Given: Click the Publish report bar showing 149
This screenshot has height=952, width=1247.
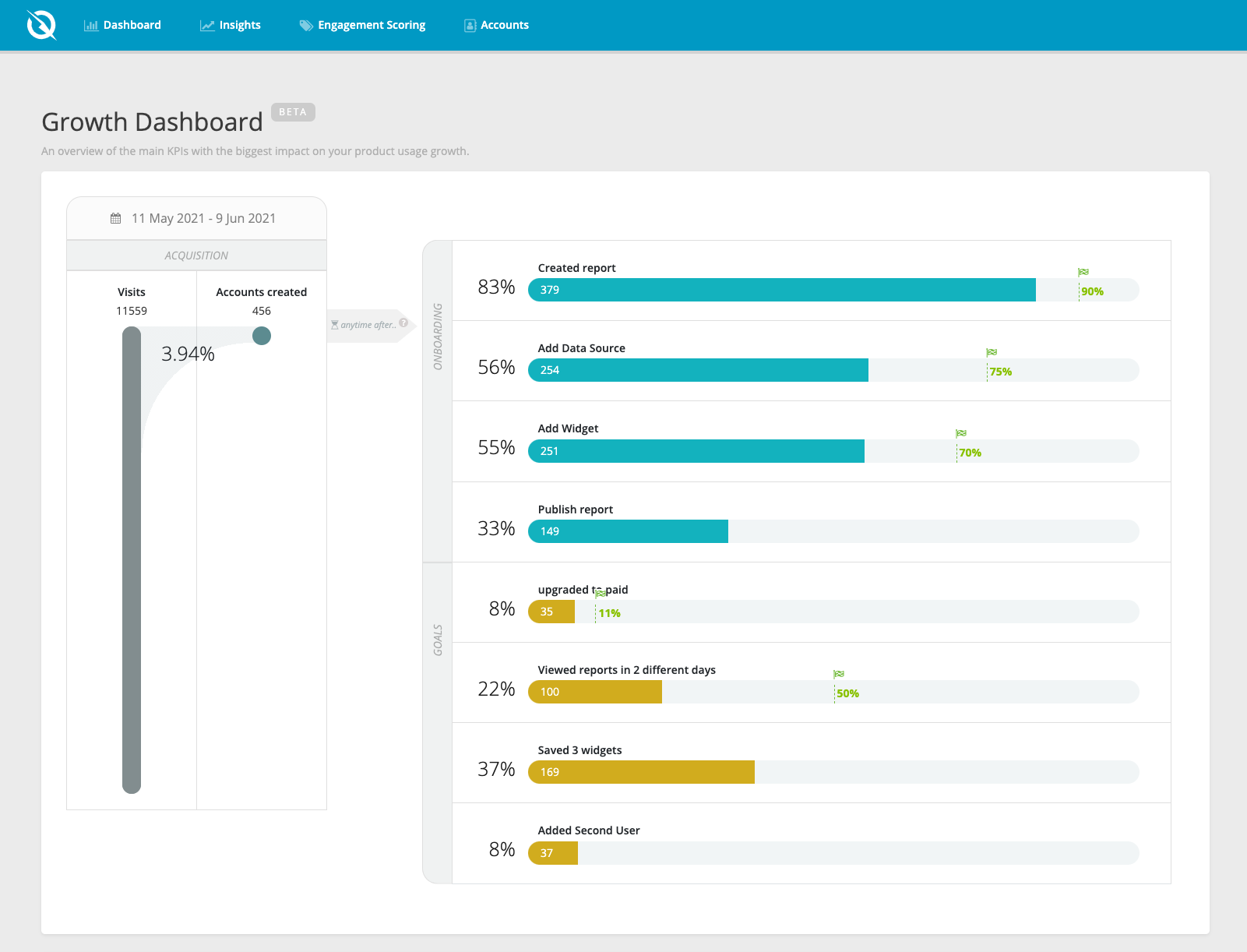Looking at the screenshot, I should (628, 531).
